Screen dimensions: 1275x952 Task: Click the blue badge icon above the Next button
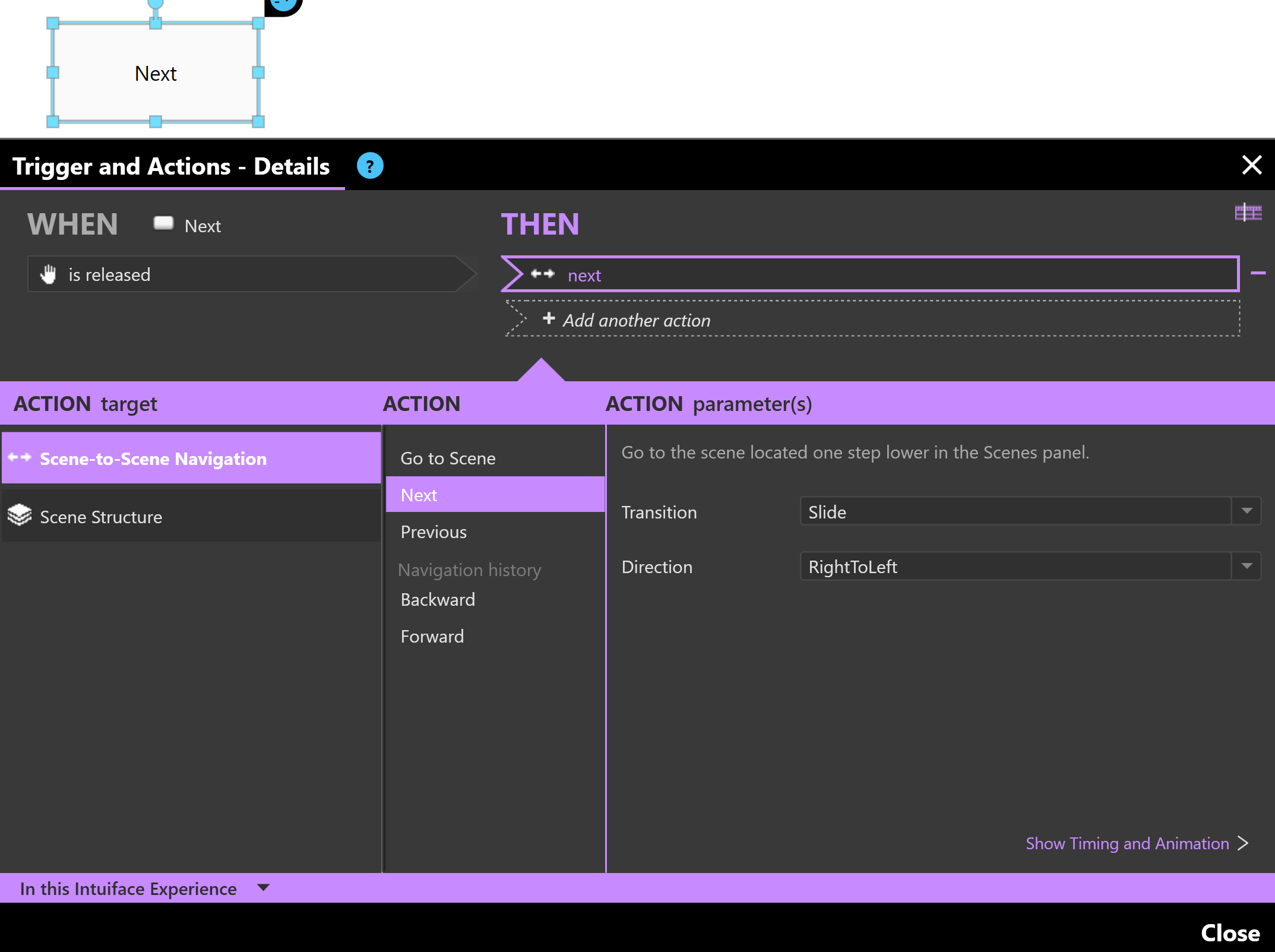click(x=284, y=5)
